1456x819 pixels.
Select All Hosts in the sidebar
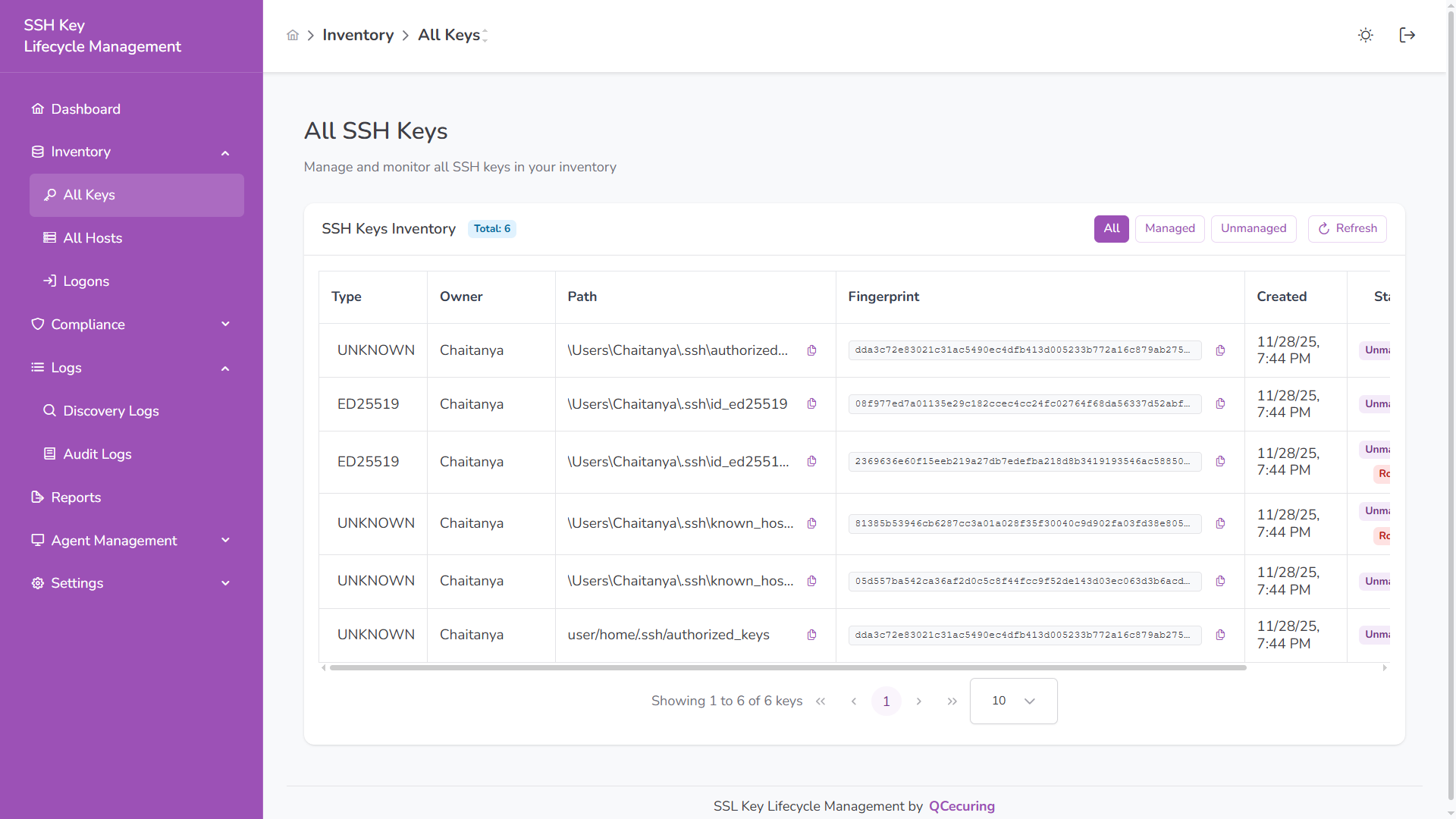coord(93,238)
